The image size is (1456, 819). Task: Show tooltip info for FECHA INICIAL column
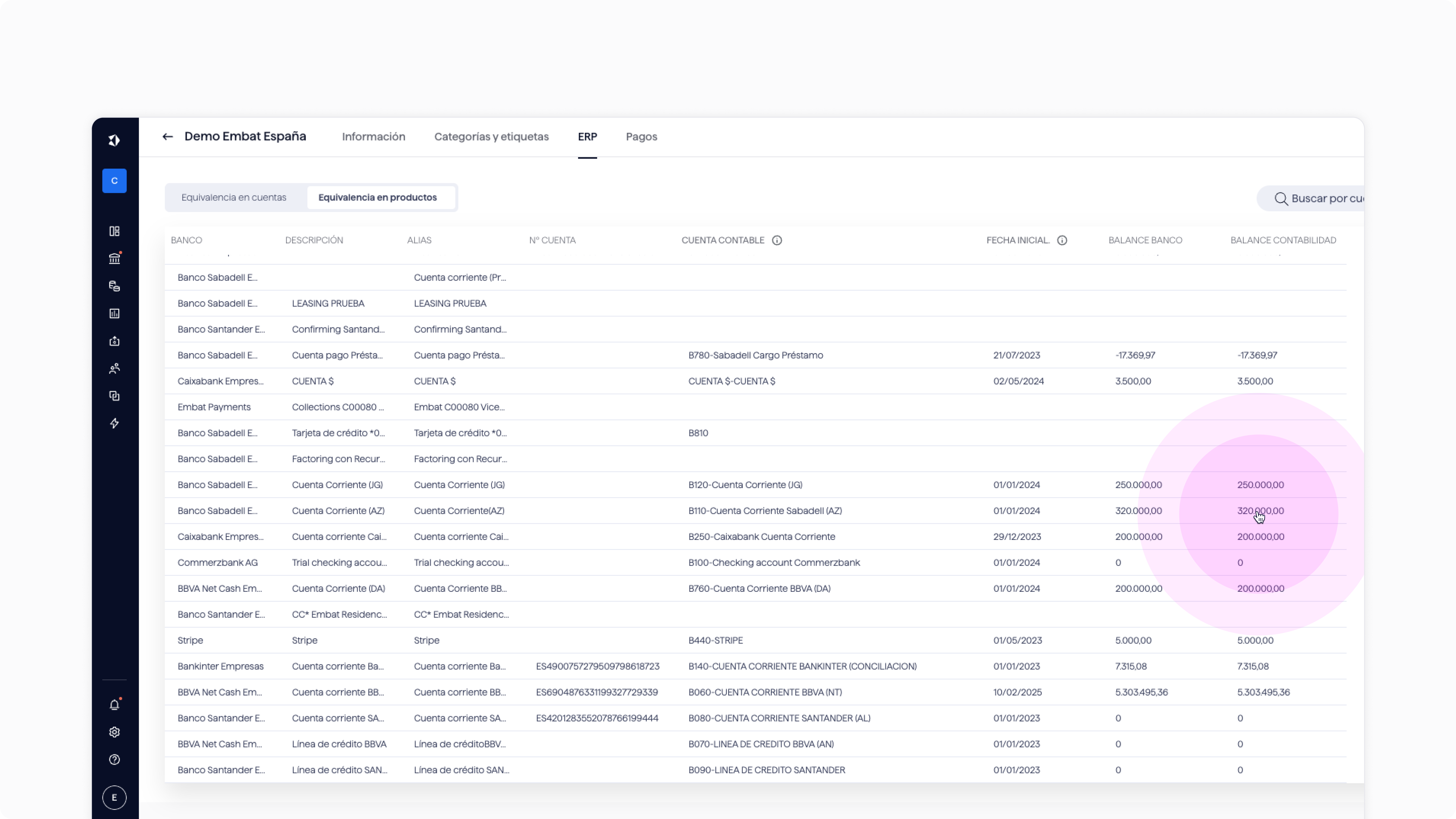(1062, 240)
